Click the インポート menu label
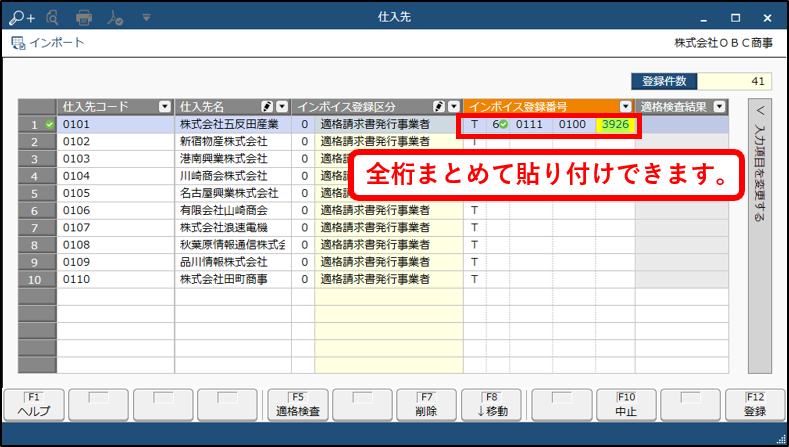Image resolution: width=789 pixels, height=447 pixels. coord(56,43)
